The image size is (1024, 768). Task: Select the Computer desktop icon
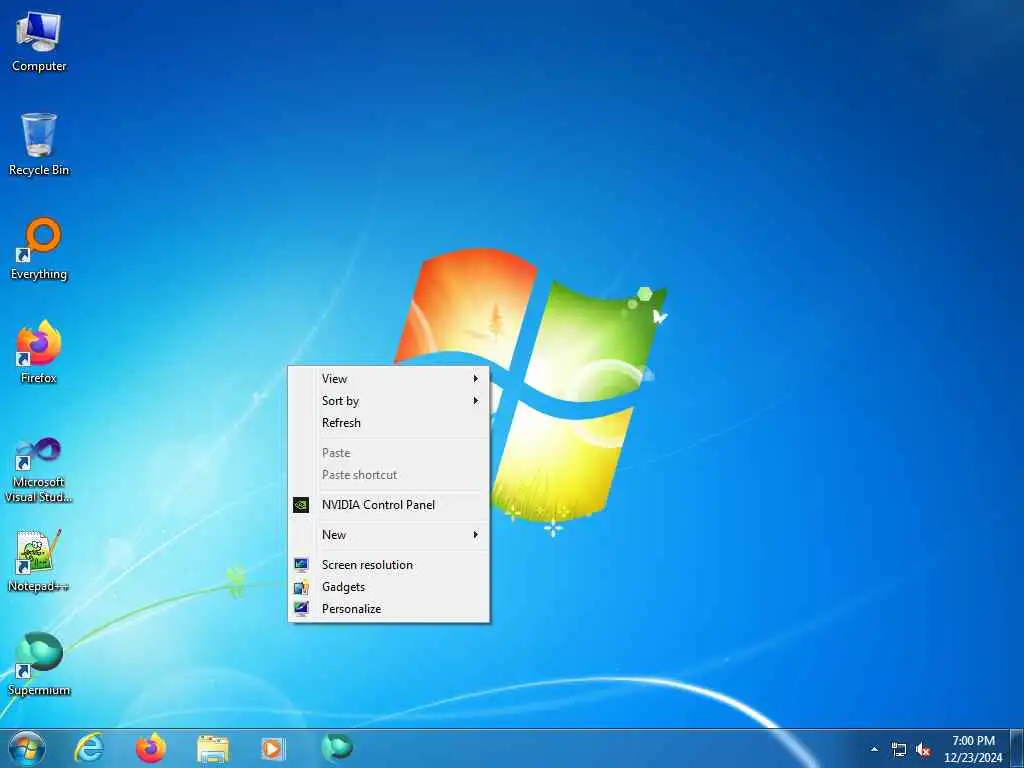[39, 42]
